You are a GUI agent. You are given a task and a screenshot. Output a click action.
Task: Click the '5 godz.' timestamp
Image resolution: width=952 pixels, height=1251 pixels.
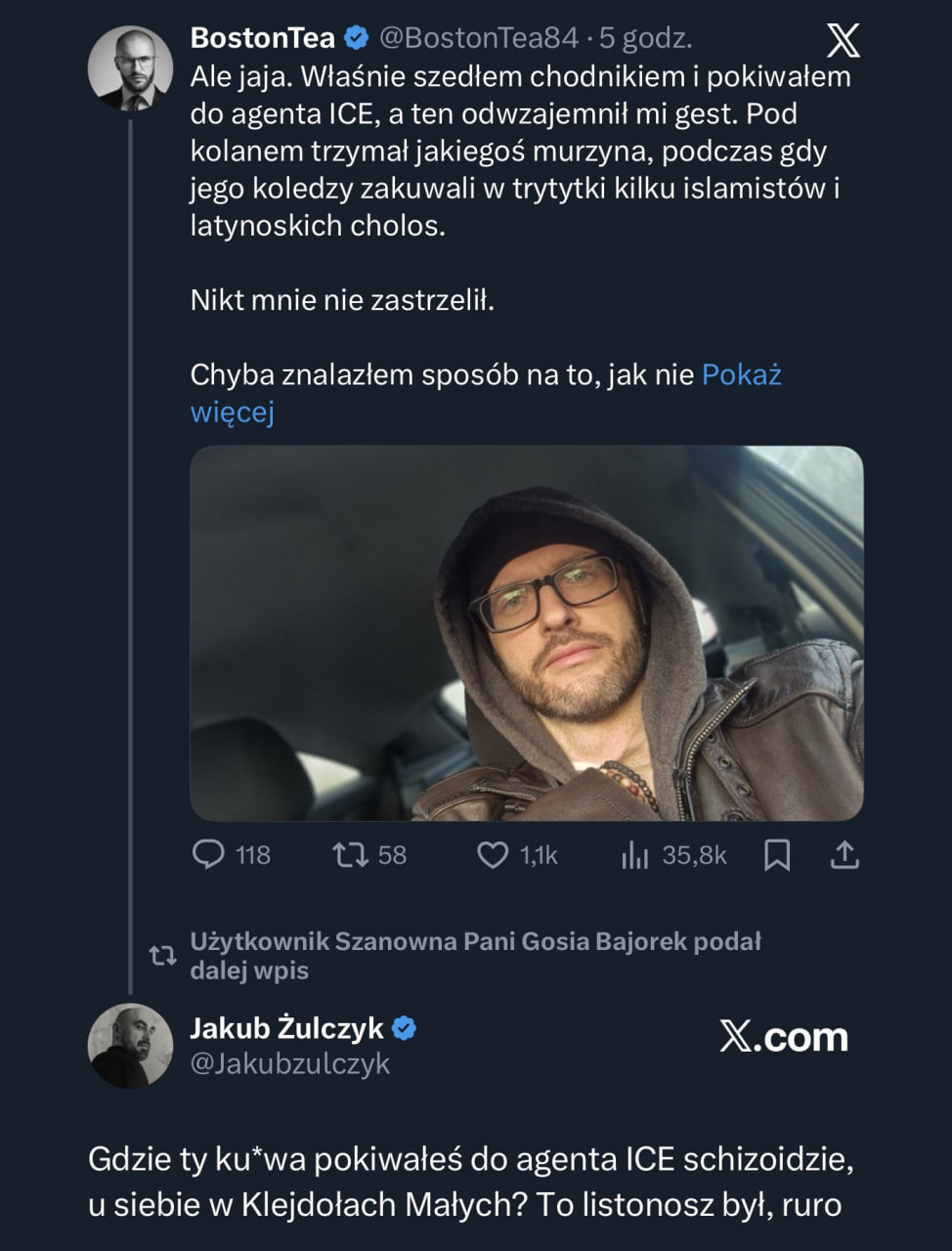(x=646, y=38)
